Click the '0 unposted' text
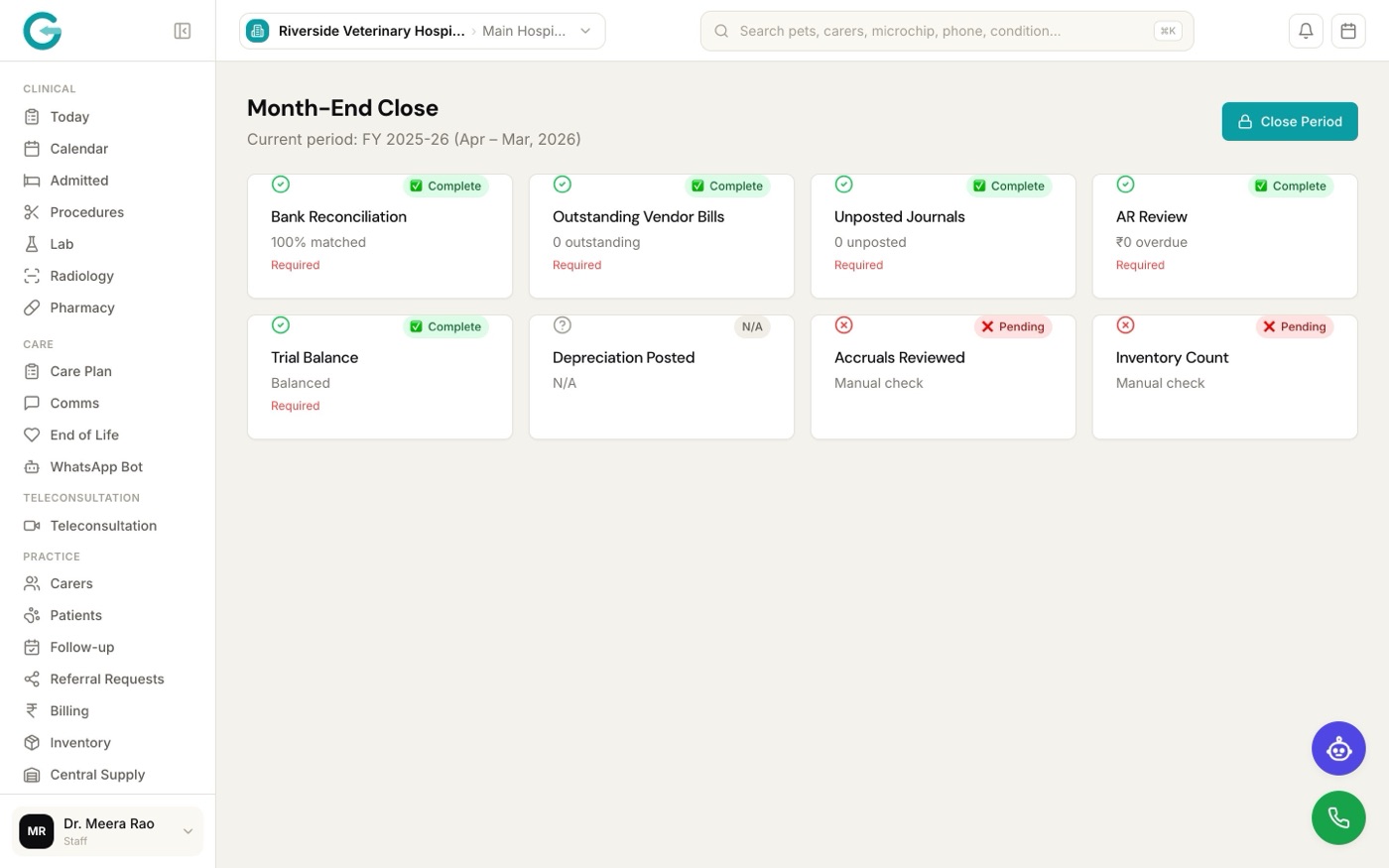The width and height of the screenshot is (1389, 868). pyautogui.click(x=870, y=242)
